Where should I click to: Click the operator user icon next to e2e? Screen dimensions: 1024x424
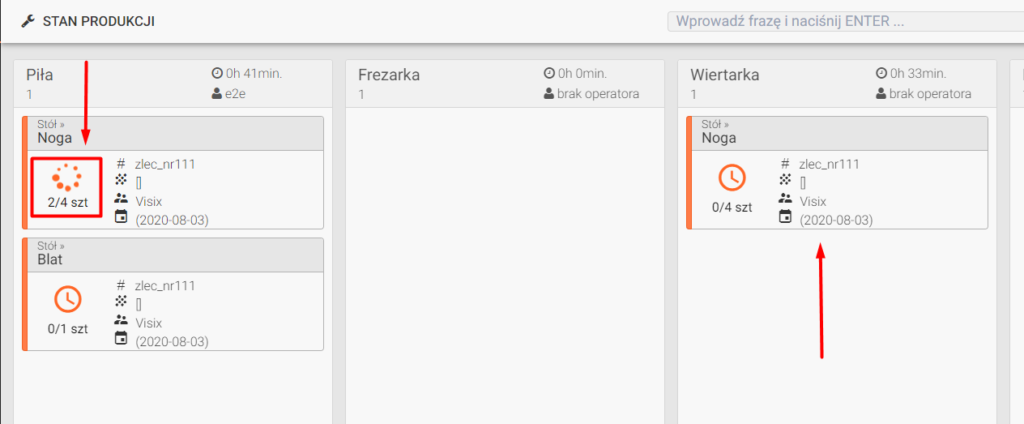tap(217, 94)
